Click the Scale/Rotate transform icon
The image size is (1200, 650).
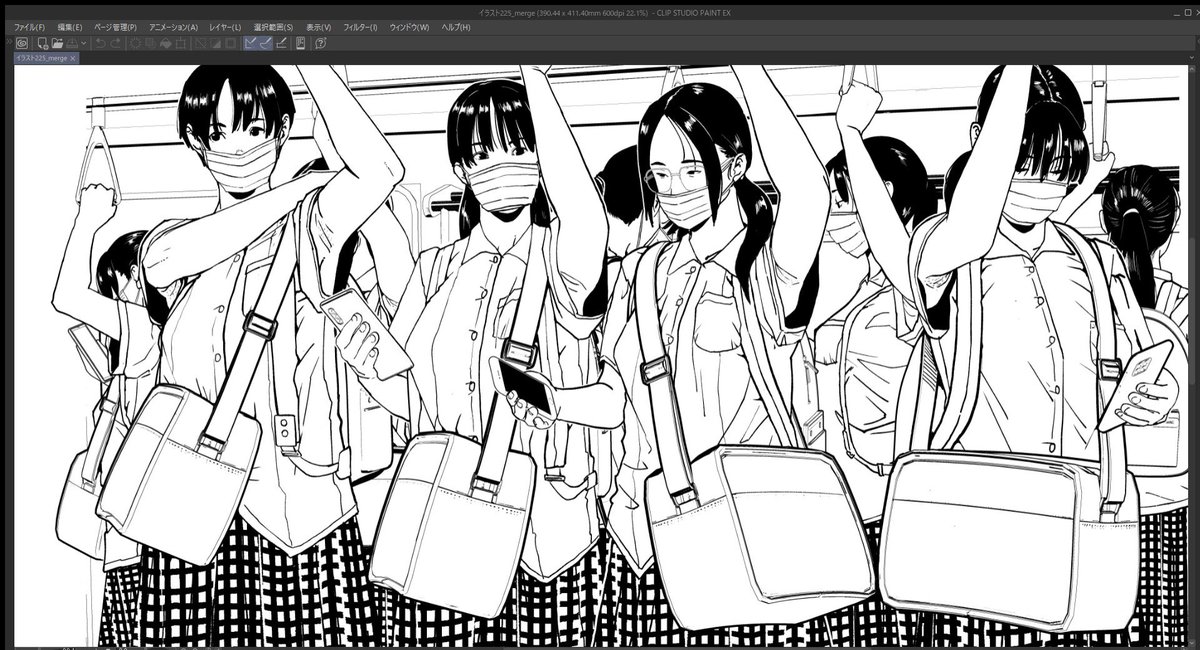[x=181, y=43]
